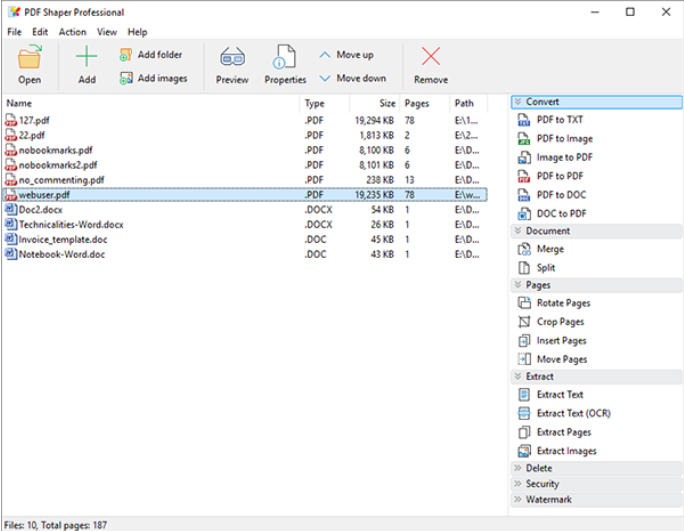Remove selected file with red X
Screen dimensions: 684x531
430,57
